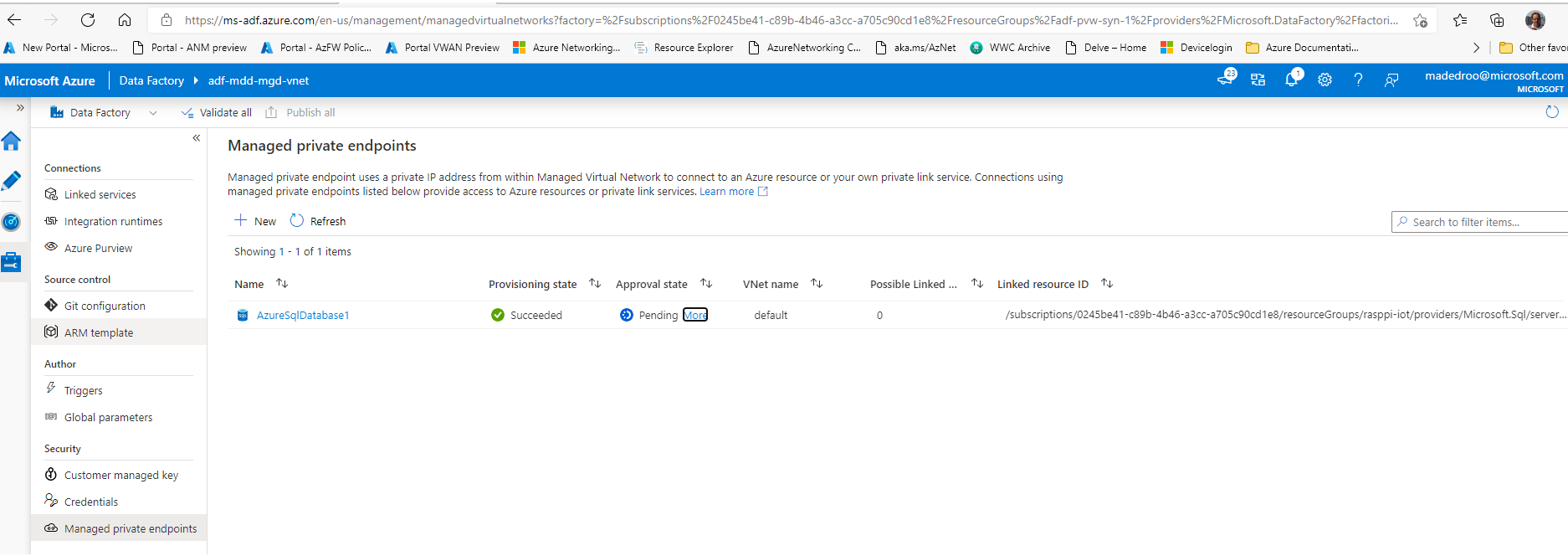Image resolution: width=1568 pixels, height=556 pixels.
Task: Open Global parameters page
Action: coord(108,418)
